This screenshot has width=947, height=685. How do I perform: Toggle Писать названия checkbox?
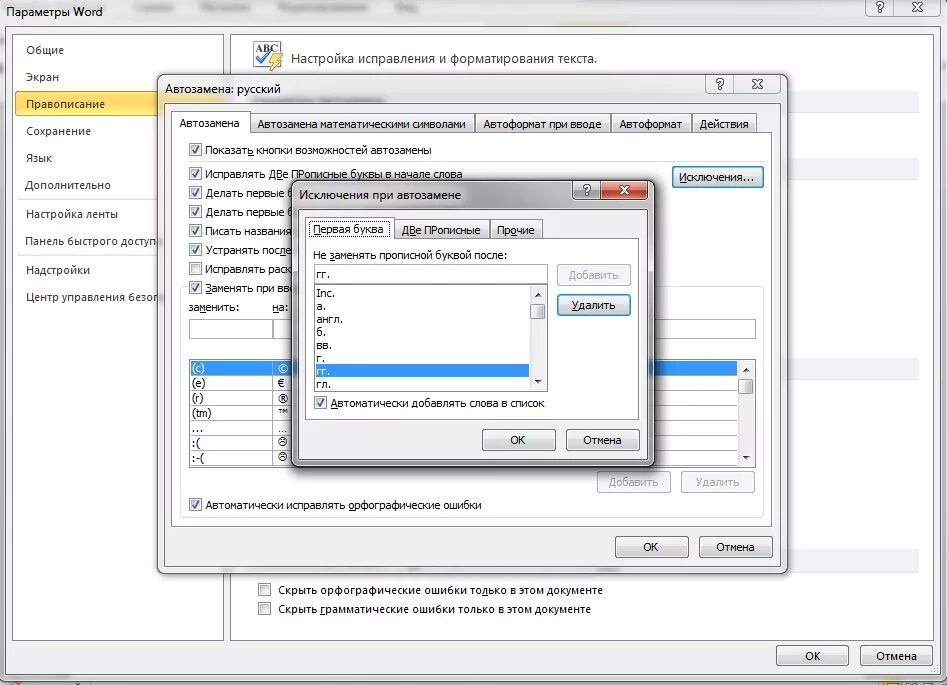click(195, 230)
